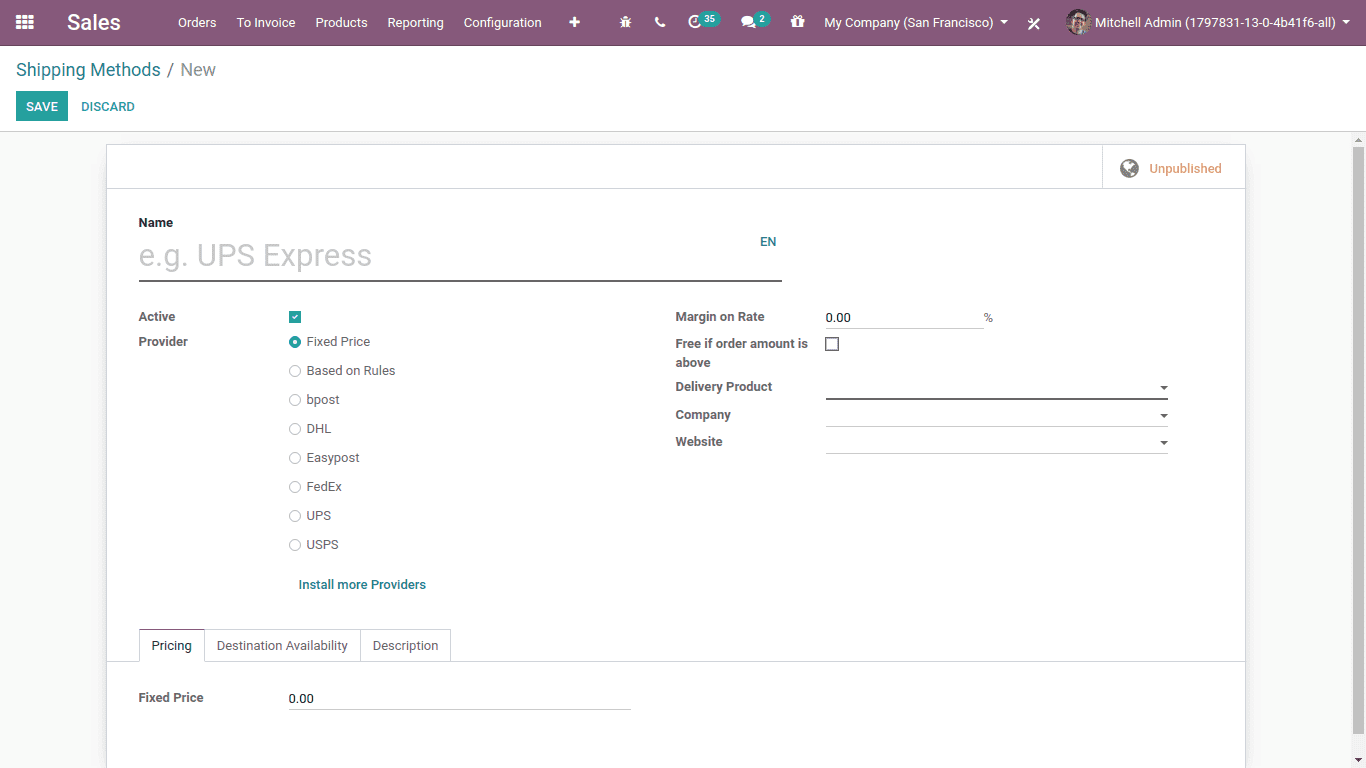Open My Company (San Francisco) switcher
This screenshot has height=768, width=1366.
[916, 22]
